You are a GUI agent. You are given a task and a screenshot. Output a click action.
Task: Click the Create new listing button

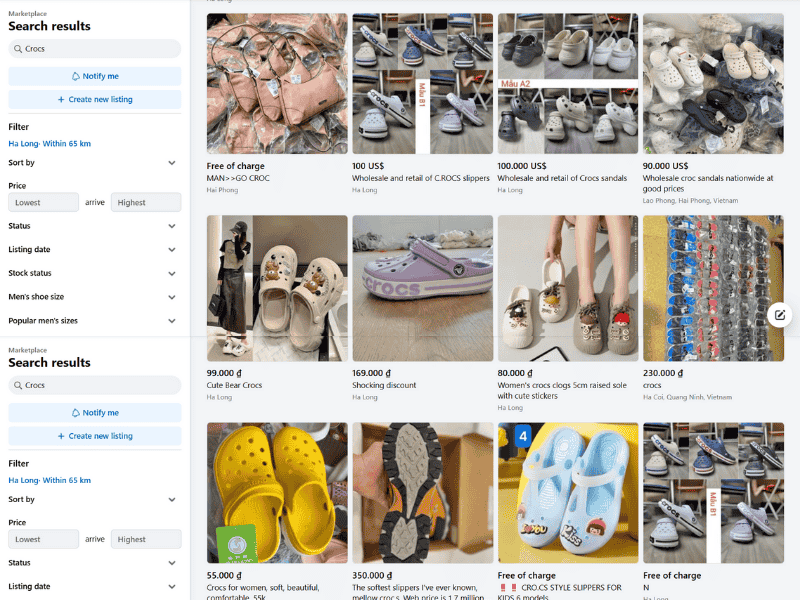pos(94,99)
